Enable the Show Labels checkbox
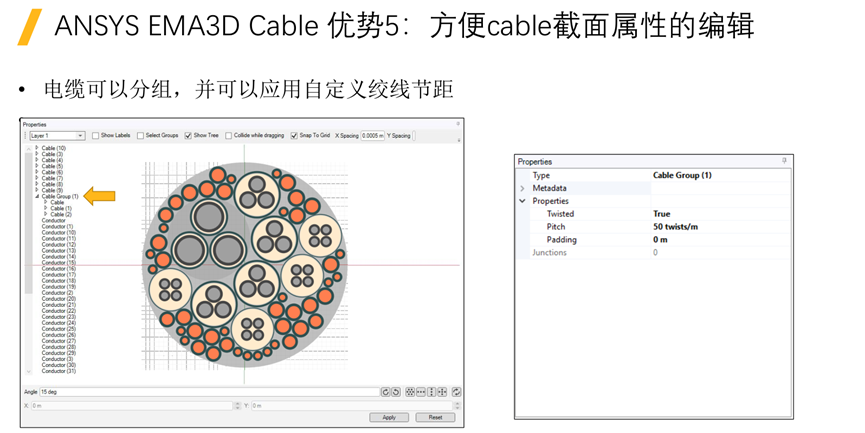865x433 pixels. [x=95, y=136]
